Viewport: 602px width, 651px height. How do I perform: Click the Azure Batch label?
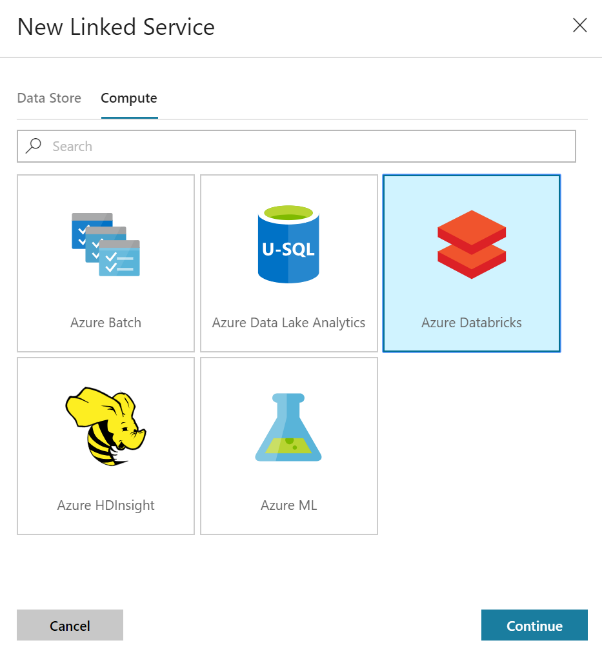(106, 323)
